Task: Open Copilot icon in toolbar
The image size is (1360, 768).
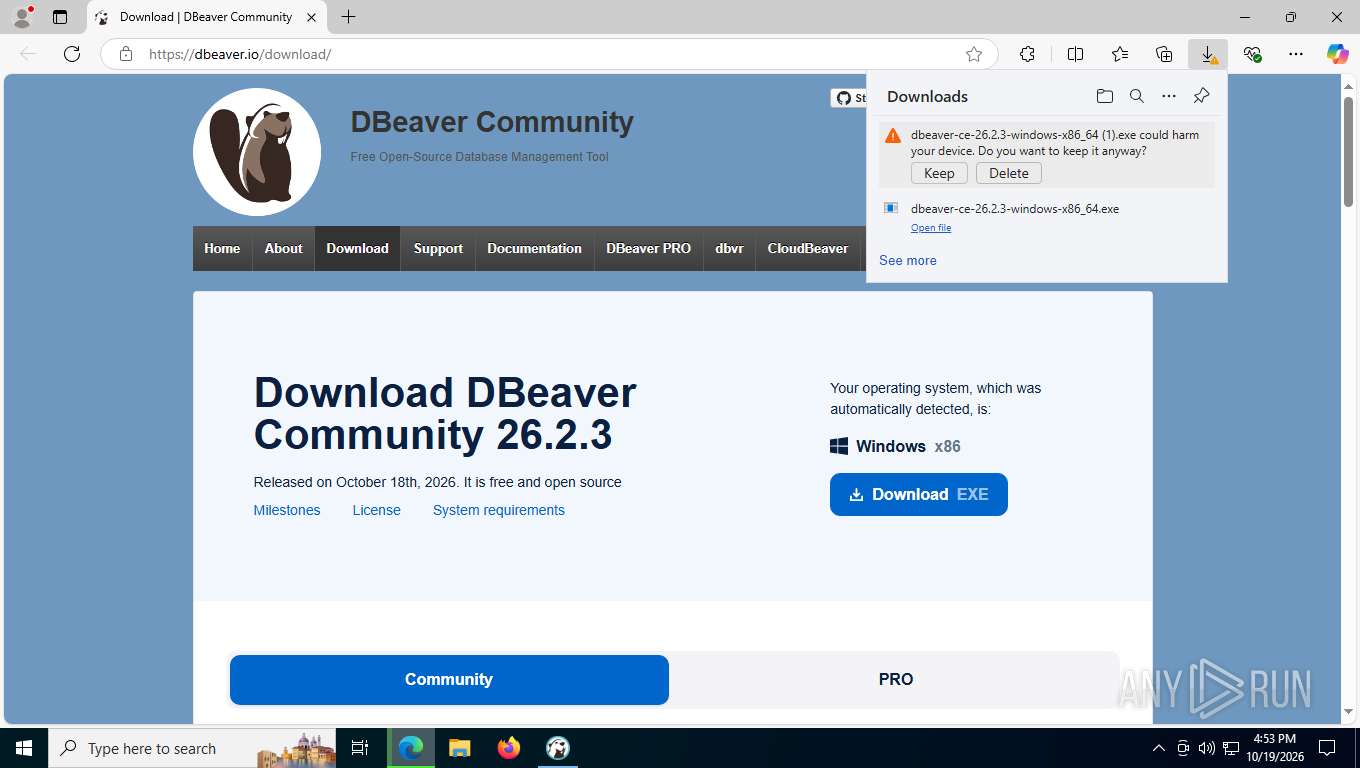Action: [1337, 54]
